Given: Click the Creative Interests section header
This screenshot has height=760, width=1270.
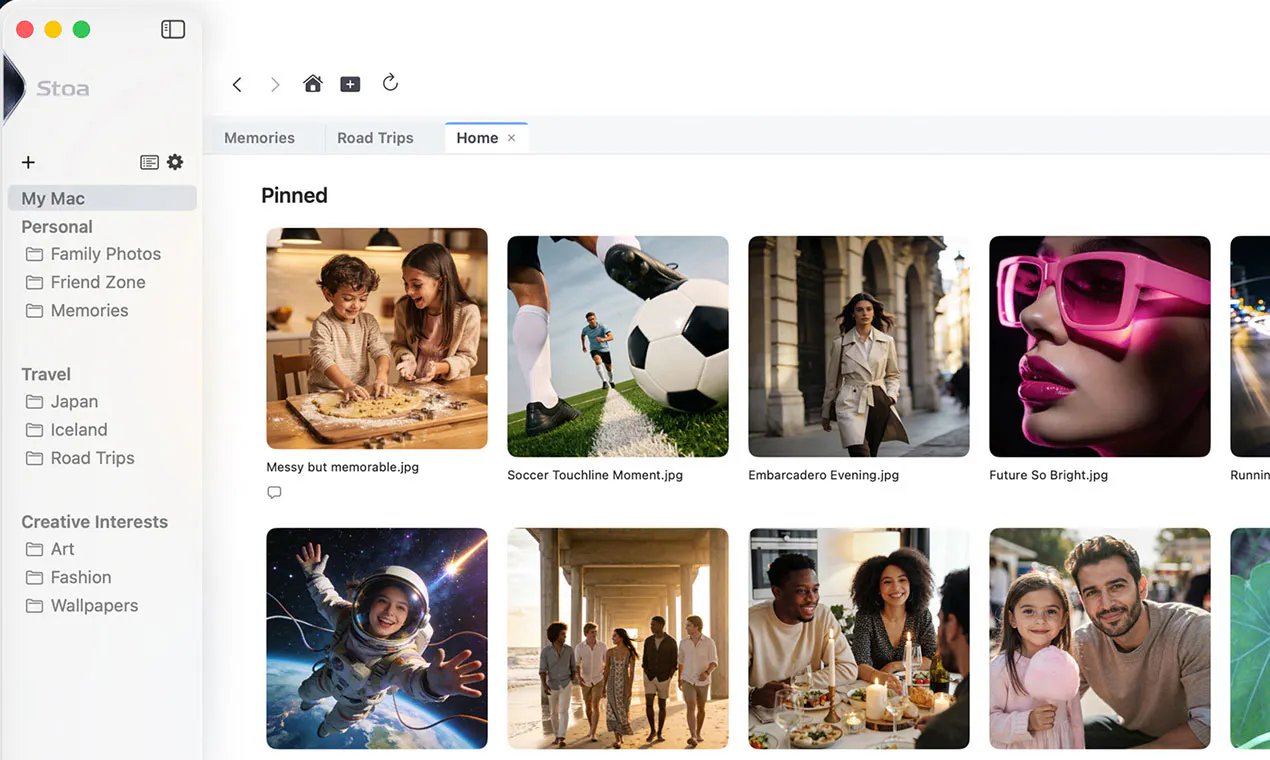Looking at the screenshot, I should coord(94,522).
